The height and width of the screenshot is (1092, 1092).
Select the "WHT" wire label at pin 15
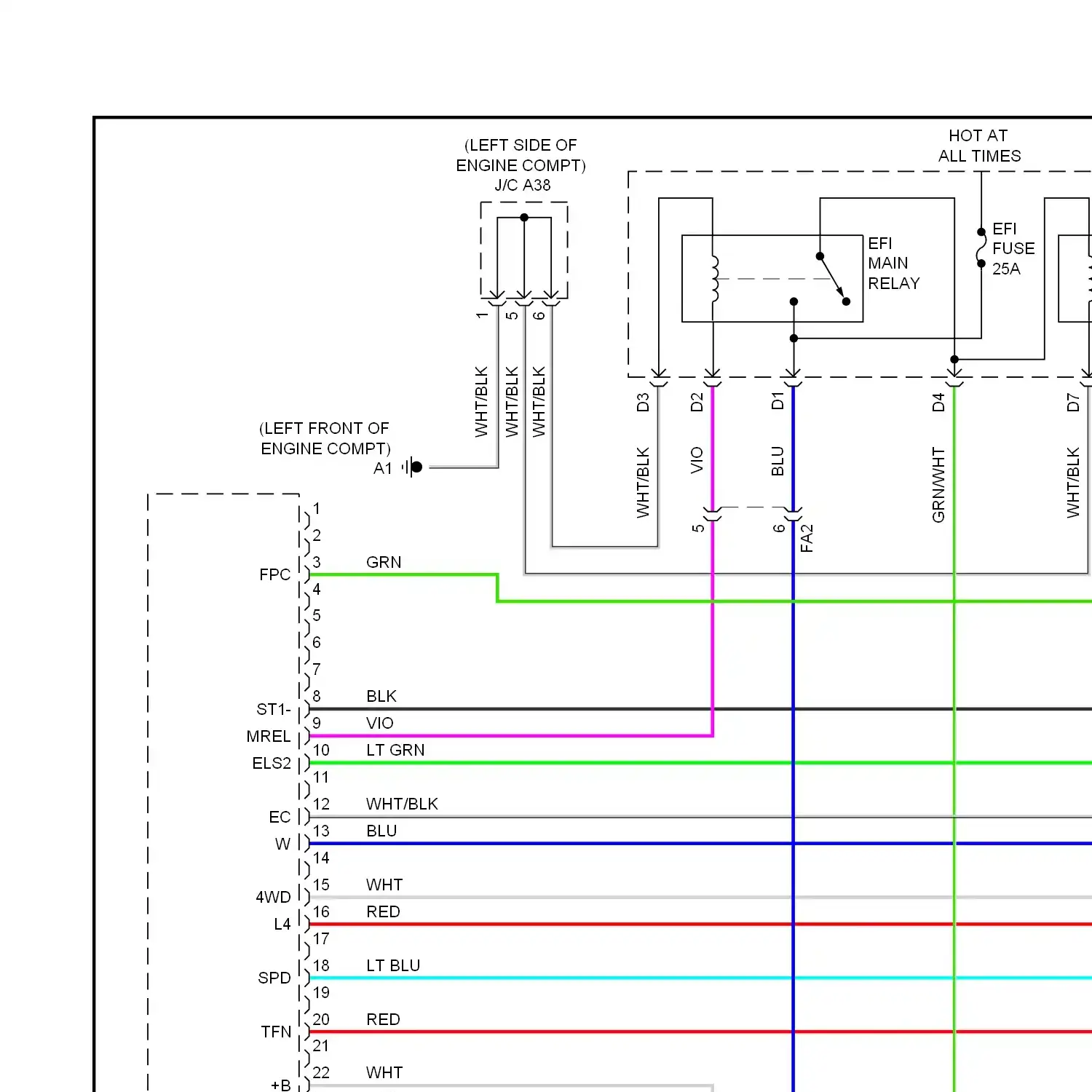click(384, 885)
